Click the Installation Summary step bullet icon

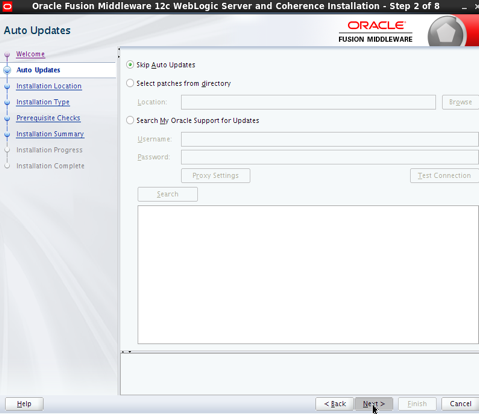(x=7, y=134)
